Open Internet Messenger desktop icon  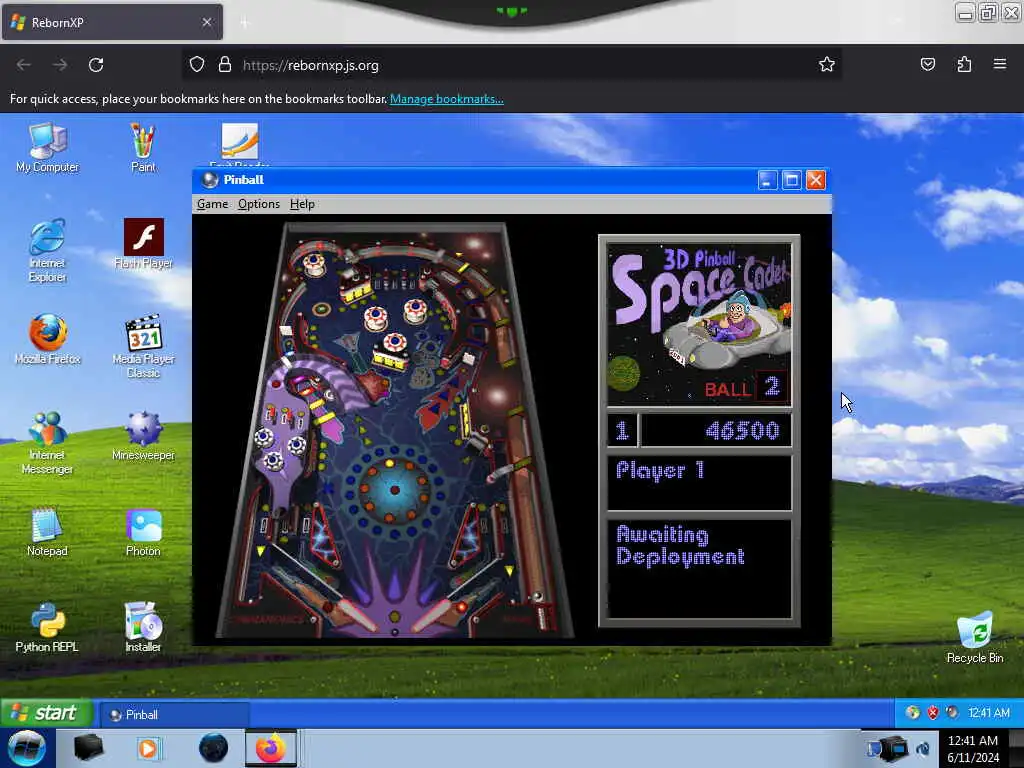47,442
